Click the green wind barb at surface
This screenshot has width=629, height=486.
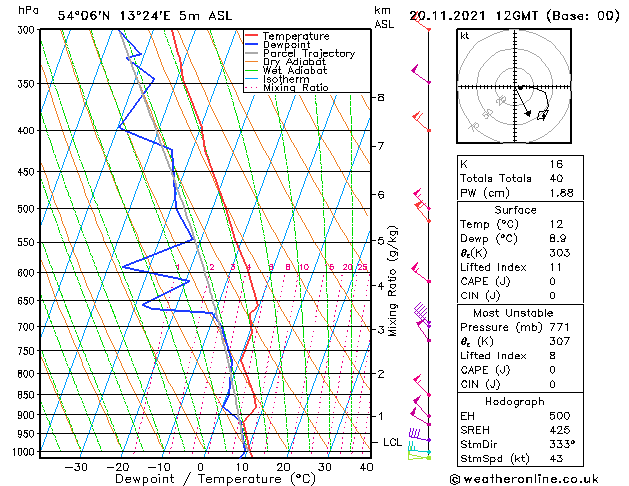point(420,456)
